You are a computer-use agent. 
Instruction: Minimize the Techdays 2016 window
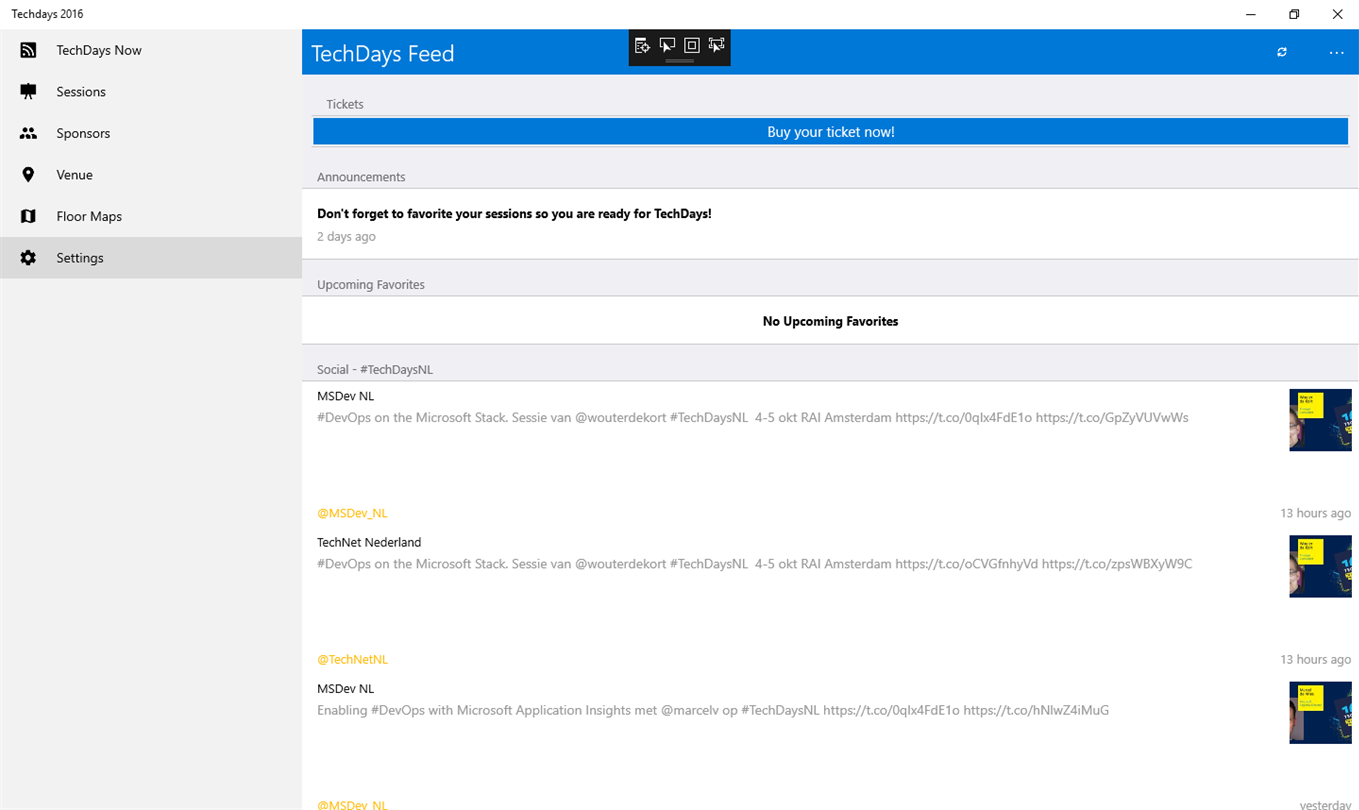1251,14
